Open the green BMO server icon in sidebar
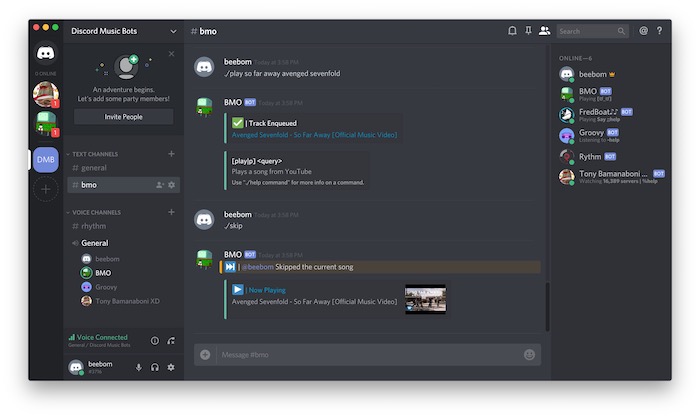 click(46, 123)
